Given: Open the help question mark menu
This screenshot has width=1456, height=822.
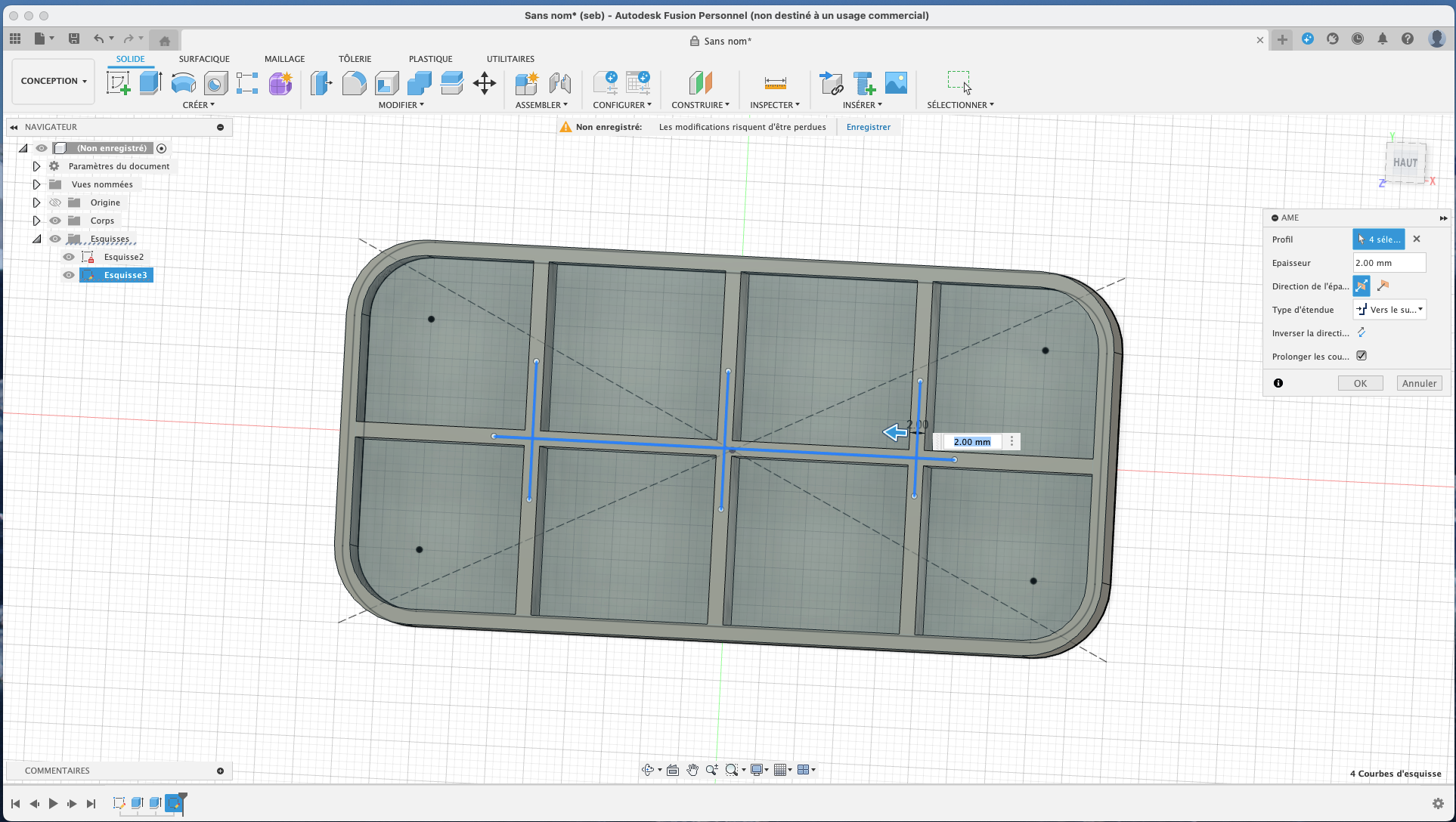Looking at the screenshot, I should (1408, 39).
